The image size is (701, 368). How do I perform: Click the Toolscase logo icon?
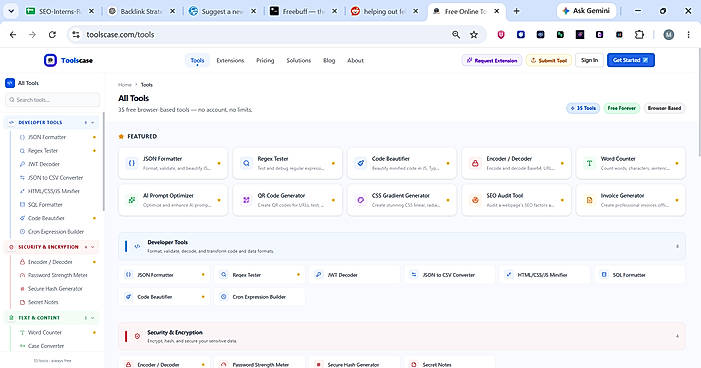[x=50, y=60]
